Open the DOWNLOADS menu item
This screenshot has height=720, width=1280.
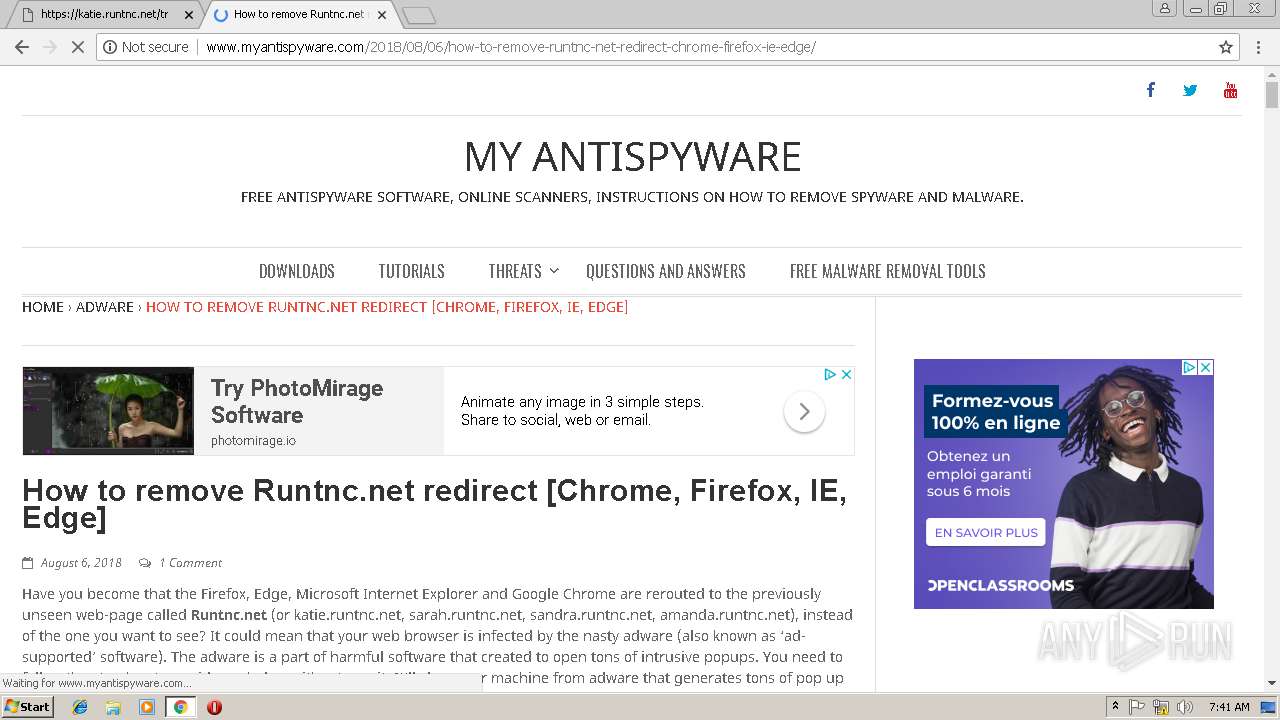(297, 271)
